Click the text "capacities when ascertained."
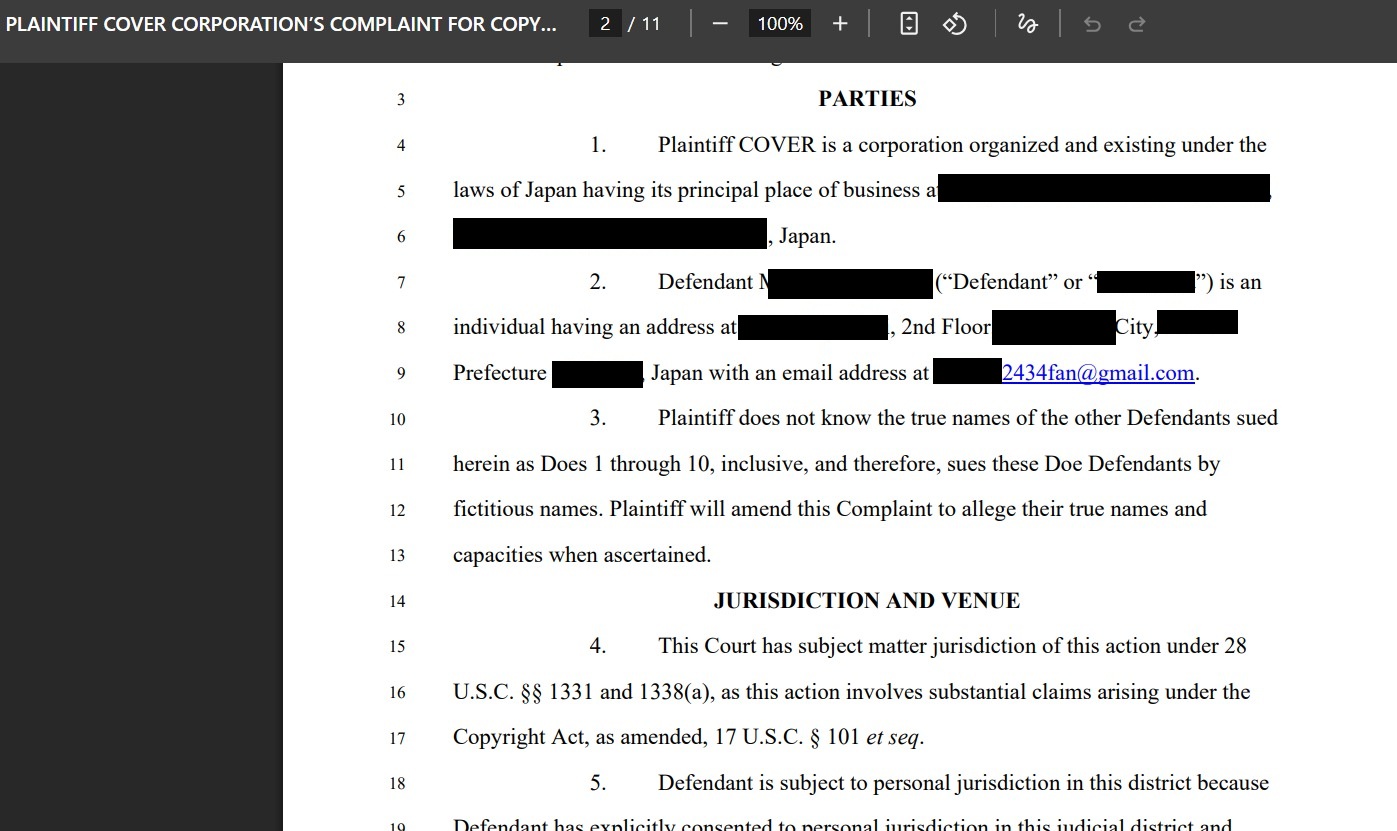The width and height of the screenshot is (1397, 831). 582,555
